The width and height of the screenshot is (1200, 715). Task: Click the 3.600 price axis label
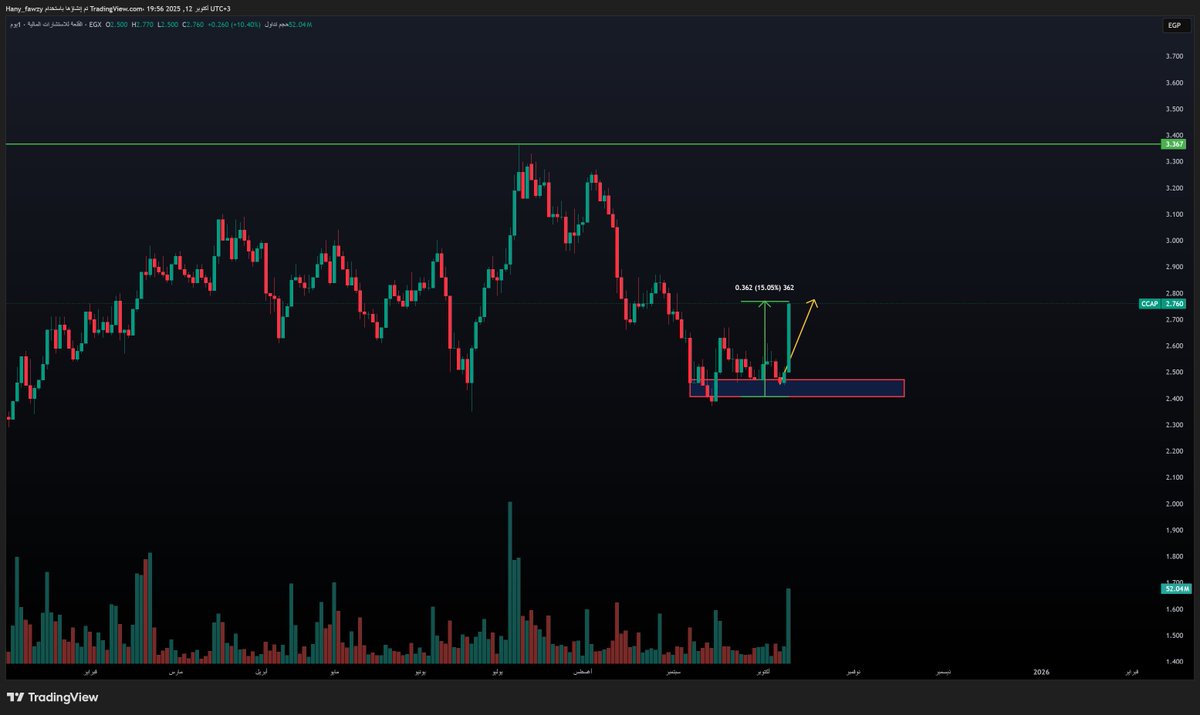tap(1174, 82)
